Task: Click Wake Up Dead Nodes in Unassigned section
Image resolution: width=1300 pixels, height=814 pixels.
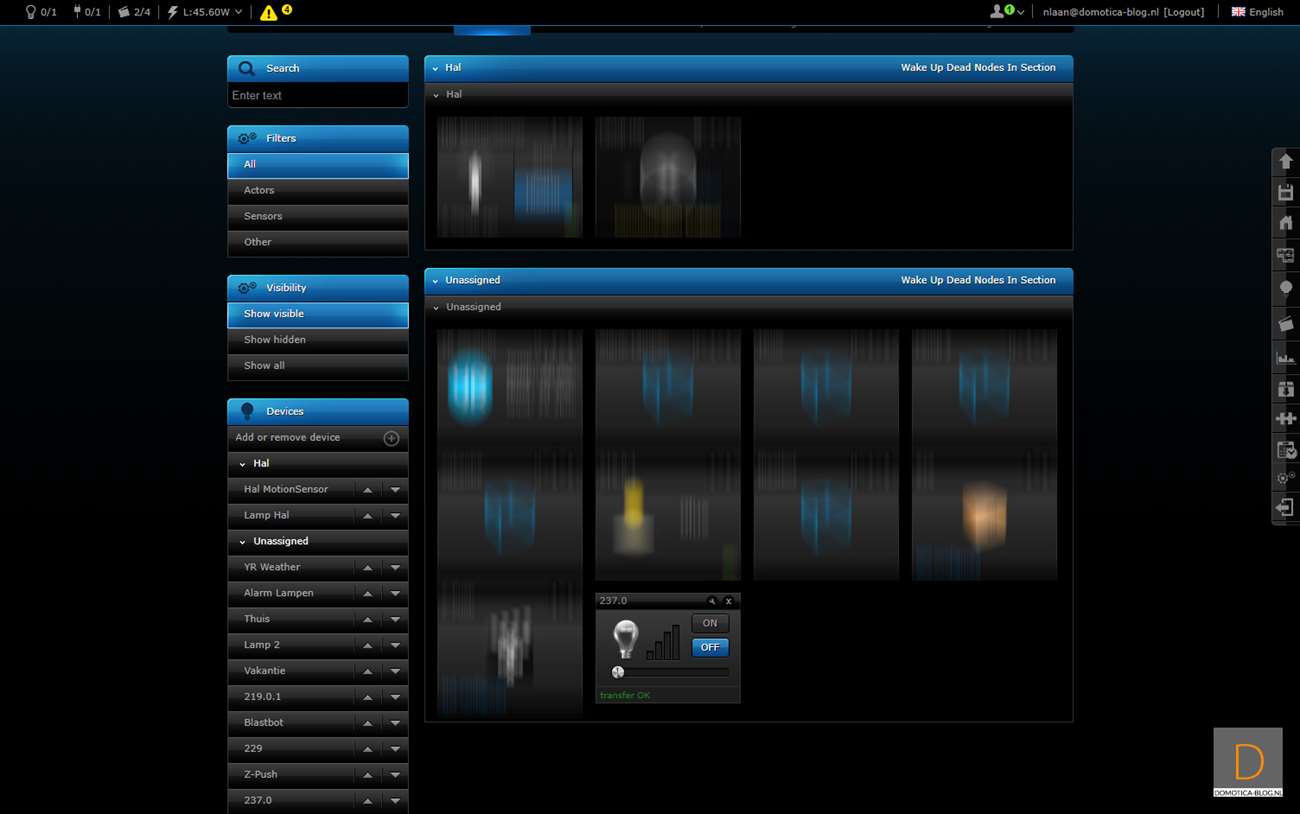Action: [977, 280]
